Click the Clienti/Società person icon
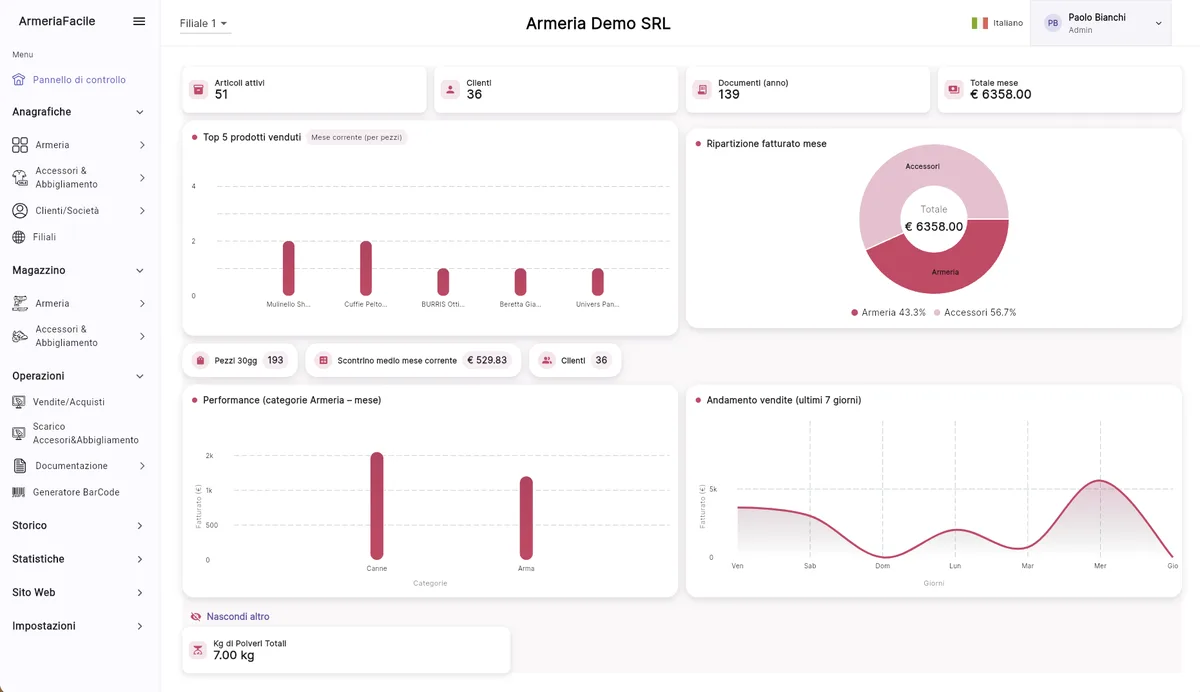 click(x=20, y=211)
